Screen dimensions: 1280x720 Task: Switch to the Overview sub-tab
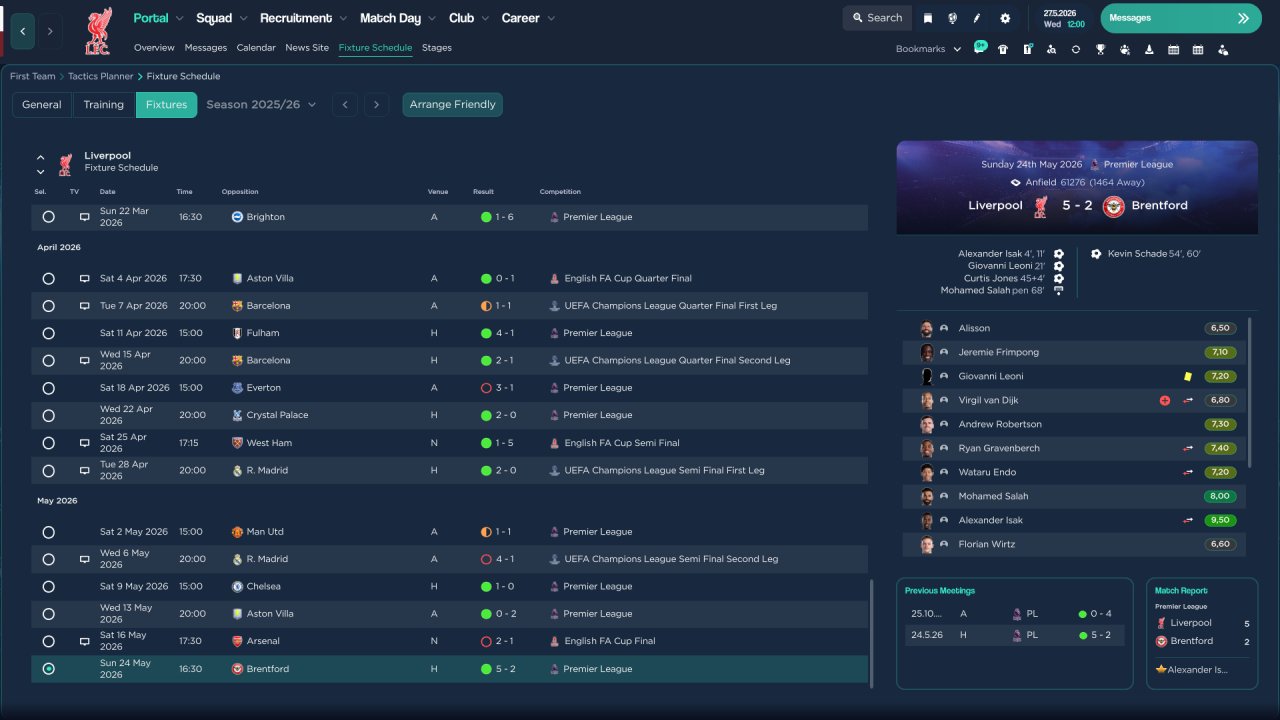point(154,48)
